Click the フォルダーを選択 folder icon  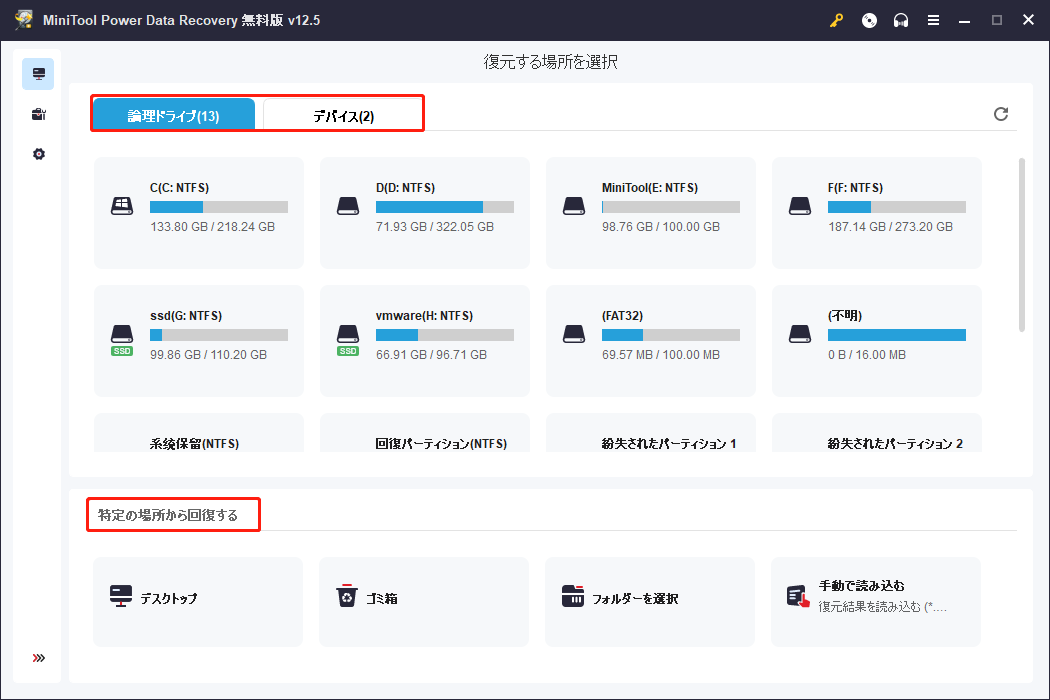coord(573,596)
